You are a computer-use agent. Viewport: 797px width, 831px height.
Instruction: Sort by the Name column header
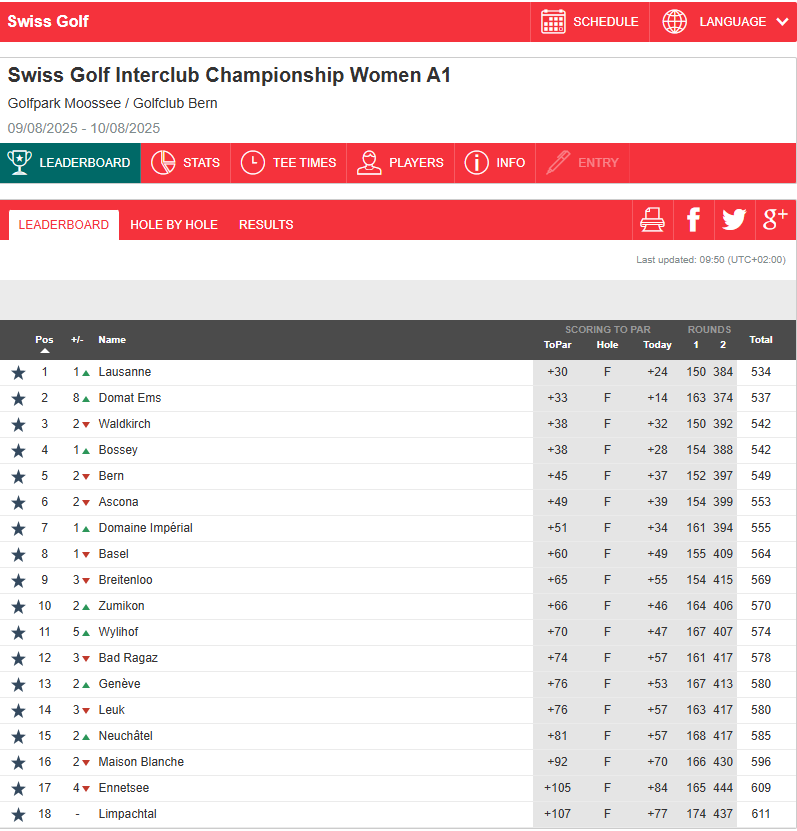click(x=112, y=340)
